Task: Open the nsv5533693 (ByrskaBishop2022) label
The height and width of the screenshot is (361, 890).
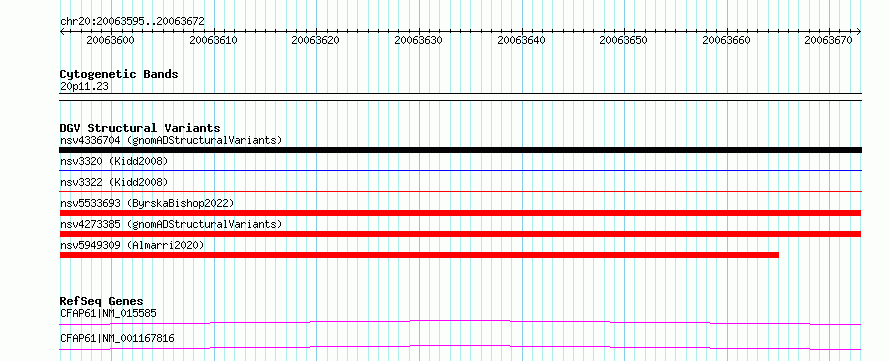Action: click(x=147, y=203)
